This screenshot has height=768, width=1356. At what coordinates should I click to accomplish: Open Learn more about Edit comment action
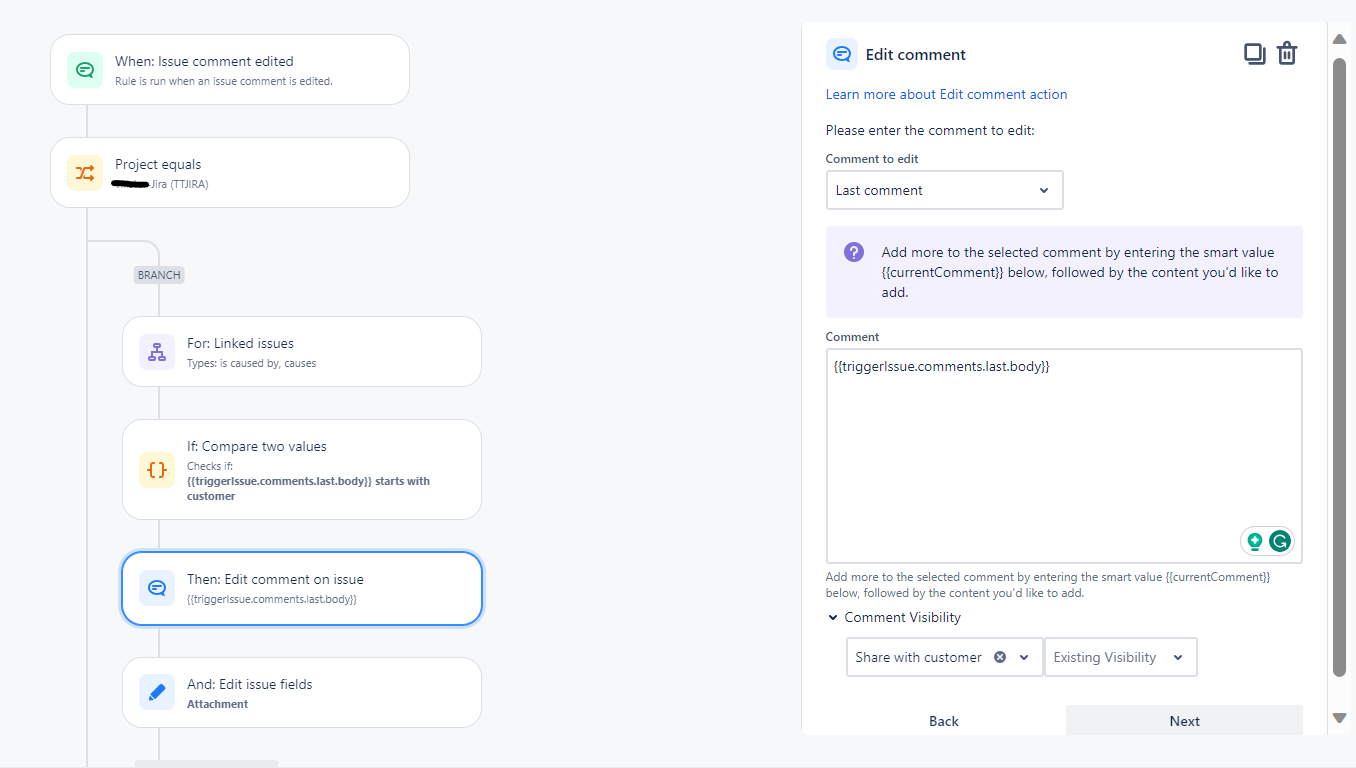(x=946, y=94)
